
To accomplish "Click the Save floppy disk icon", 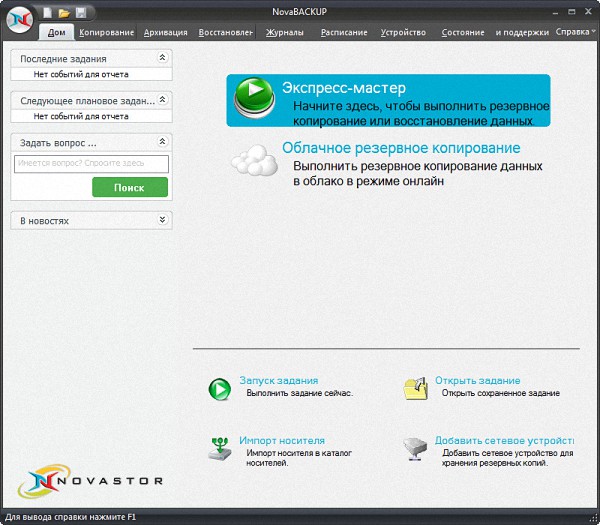I will (x=81, y=13).
